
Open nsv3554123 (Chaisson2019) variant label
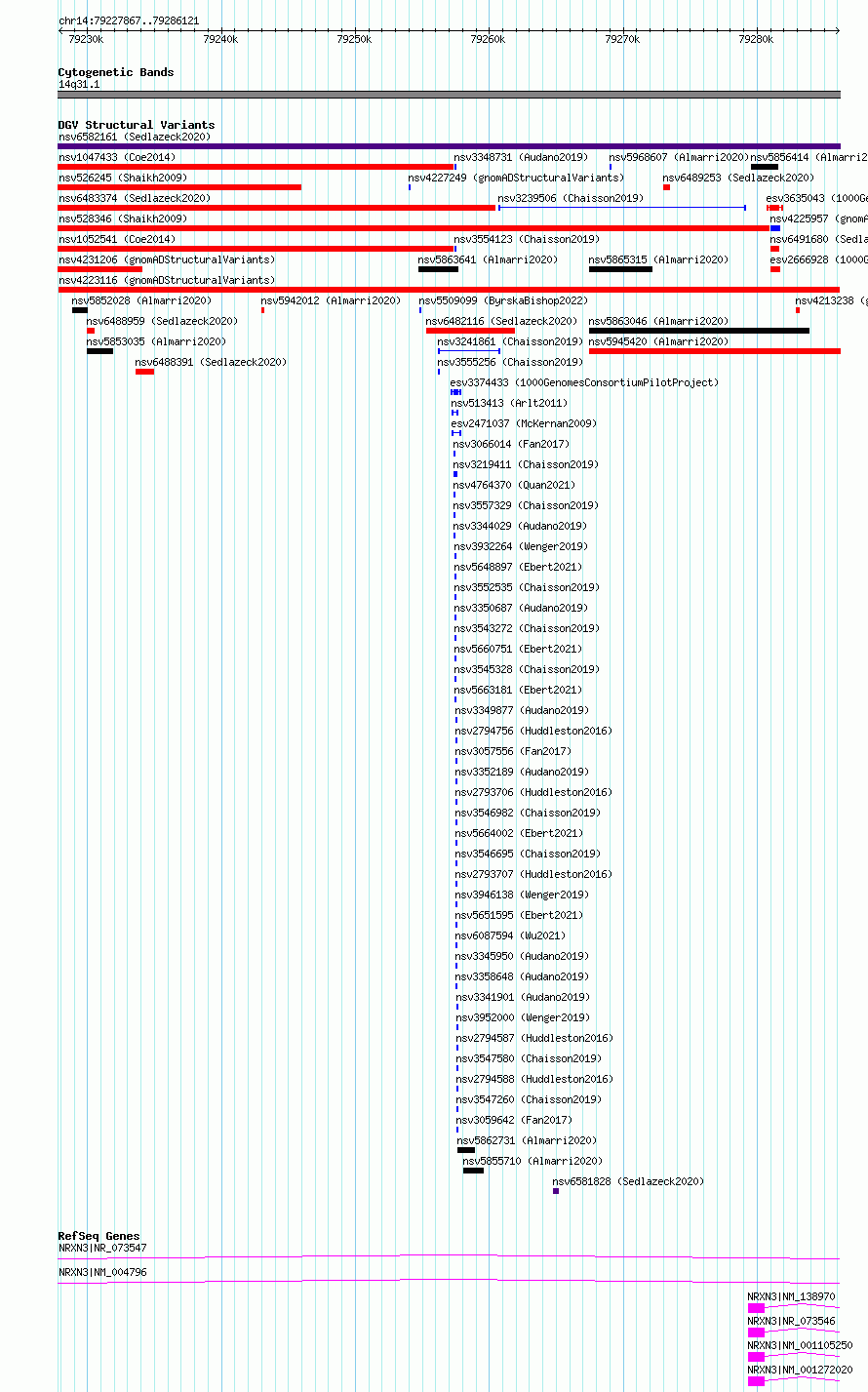tap(526, 240)
